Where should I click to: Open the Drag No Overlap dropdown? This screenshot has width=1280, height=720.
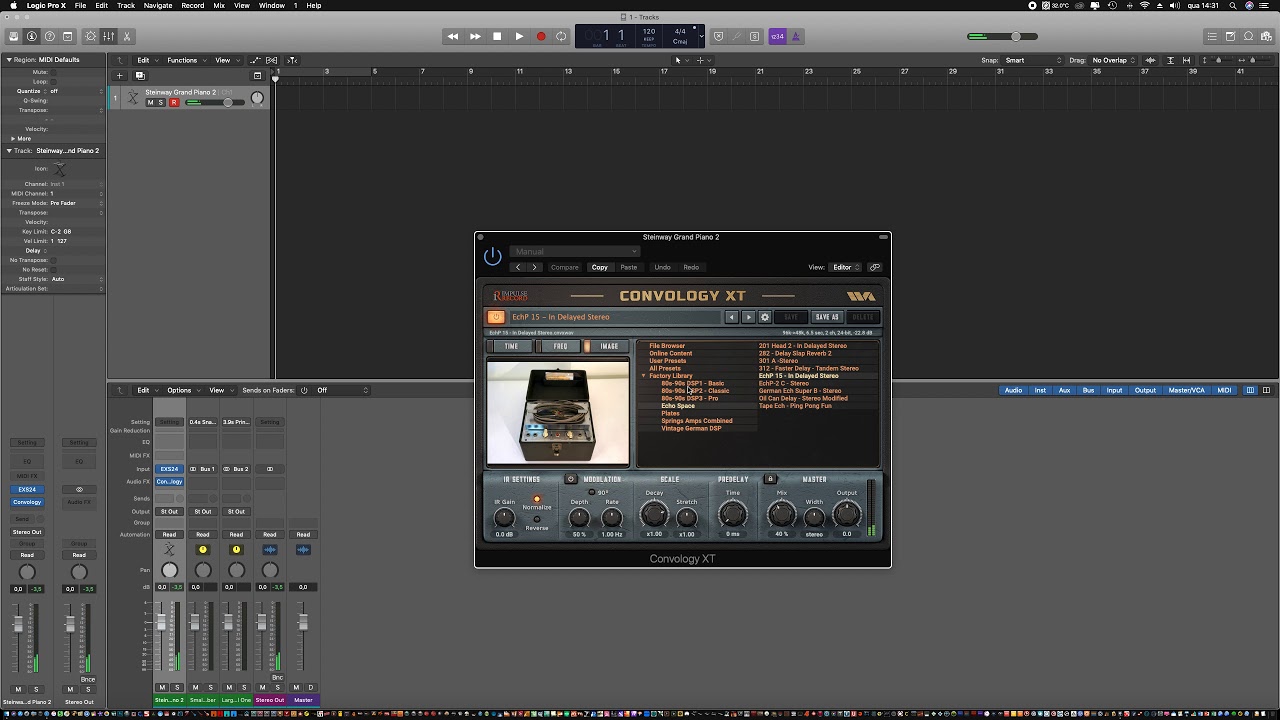(x=1113, y=60)
